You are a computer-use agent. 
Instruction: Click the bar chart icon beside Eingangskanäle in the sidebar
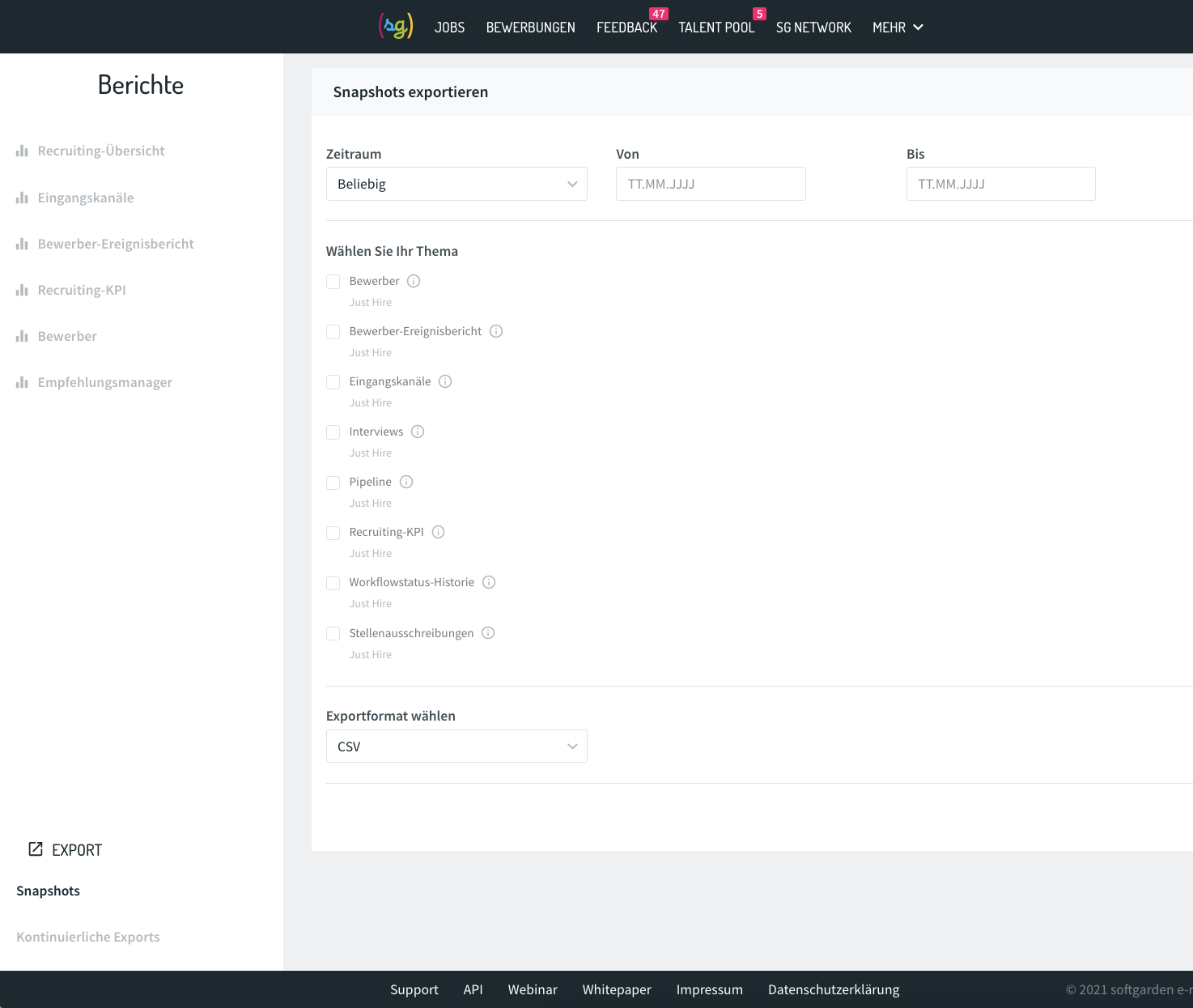[x=22, y=198]
